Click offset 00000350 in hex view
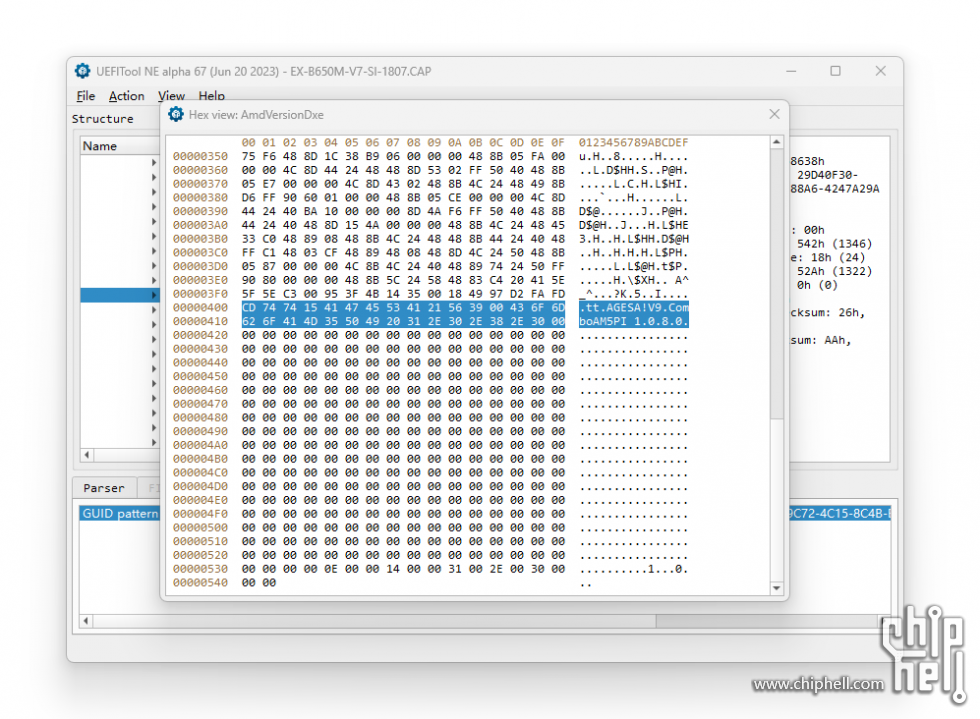 click(201, 156)
